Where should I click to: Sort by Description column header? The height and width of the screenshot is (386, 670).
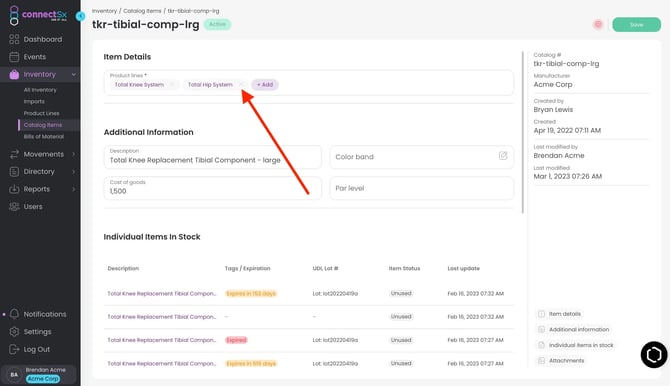pos(123,268)
